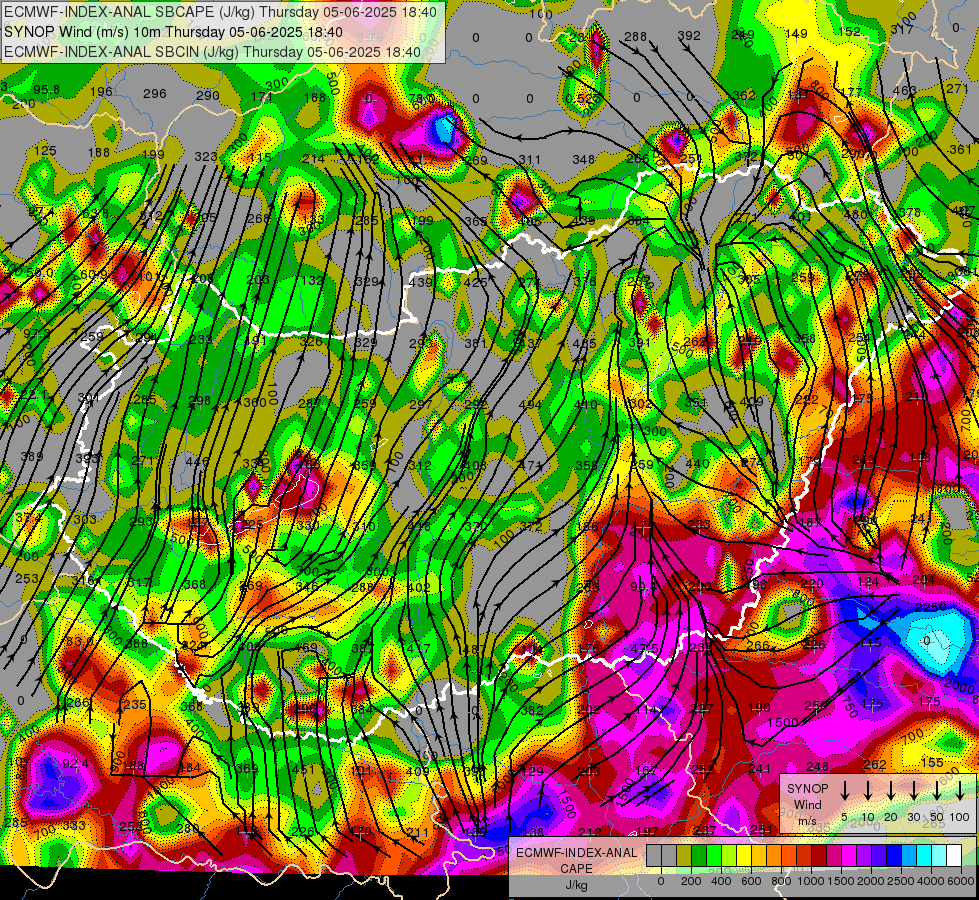Viewport: 979px width, 900px height.
Task: Click the 2250 contour label near the cyan area
Action: coord(931,608)
